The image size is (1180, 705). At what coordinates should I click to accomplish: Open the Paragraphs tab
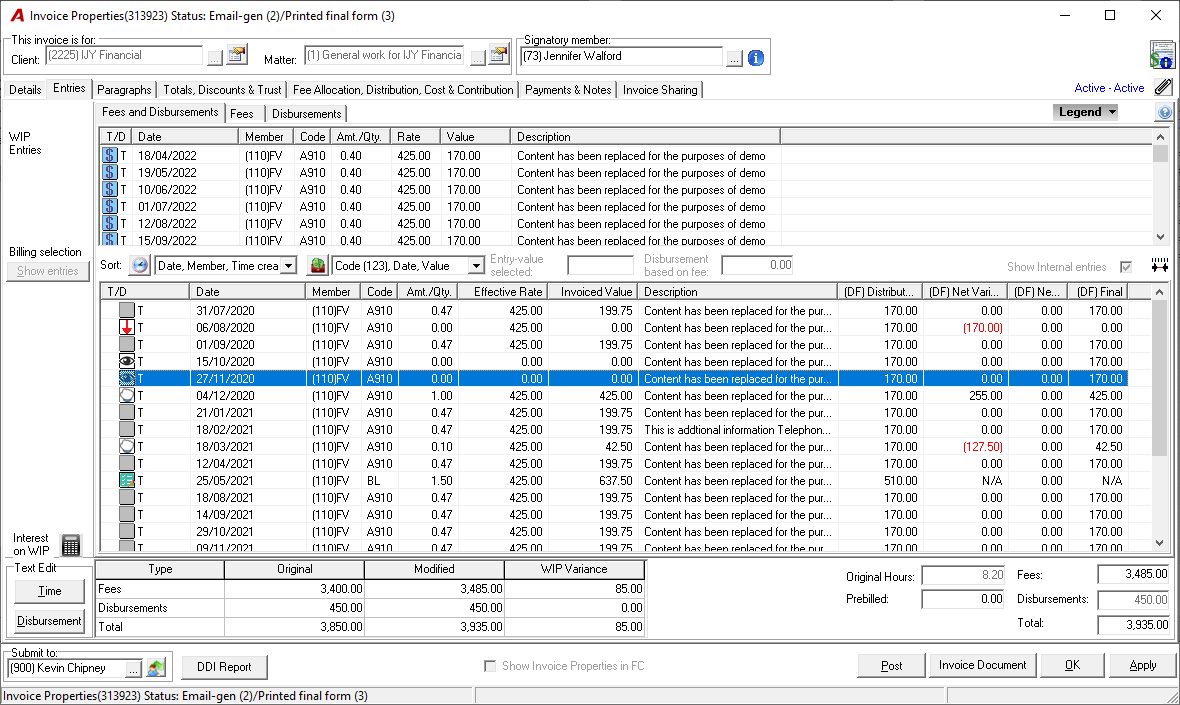tap(124, 90)
